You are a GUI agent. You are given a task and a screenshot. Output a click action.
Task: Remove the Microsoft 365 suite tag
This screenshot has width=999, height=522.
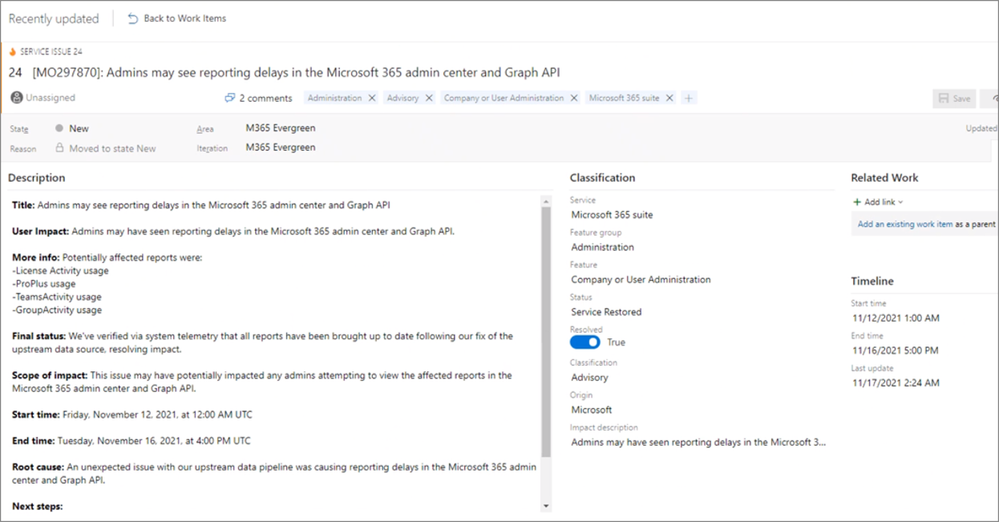tap(670, 98)
